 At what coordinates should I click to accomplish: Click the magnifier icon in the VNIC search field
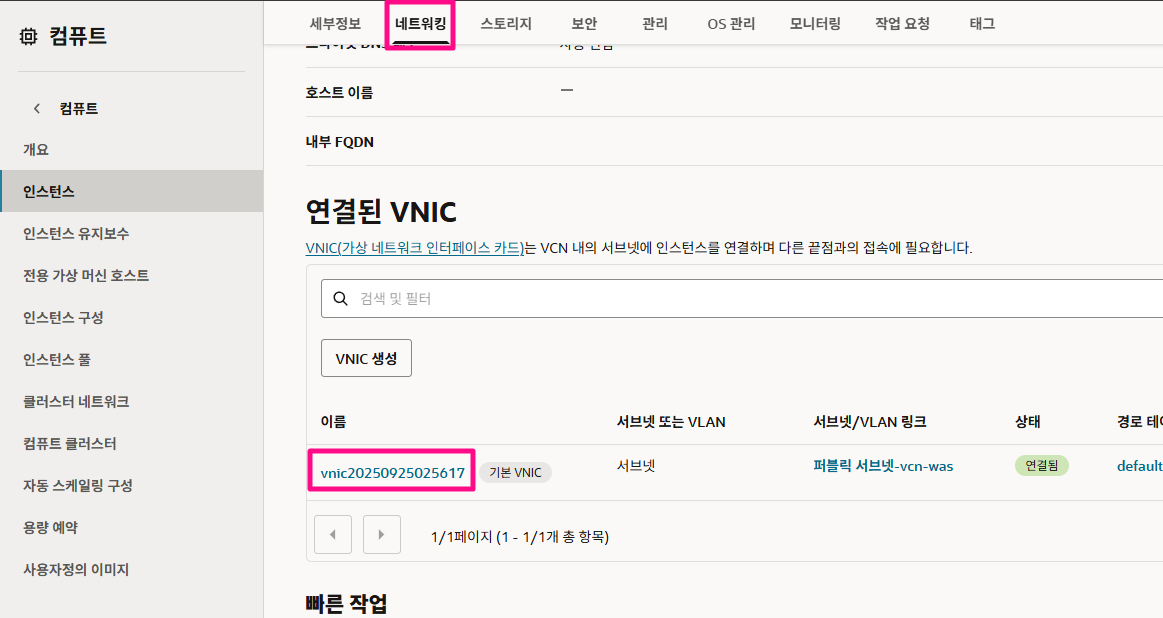tap(341, 297)
